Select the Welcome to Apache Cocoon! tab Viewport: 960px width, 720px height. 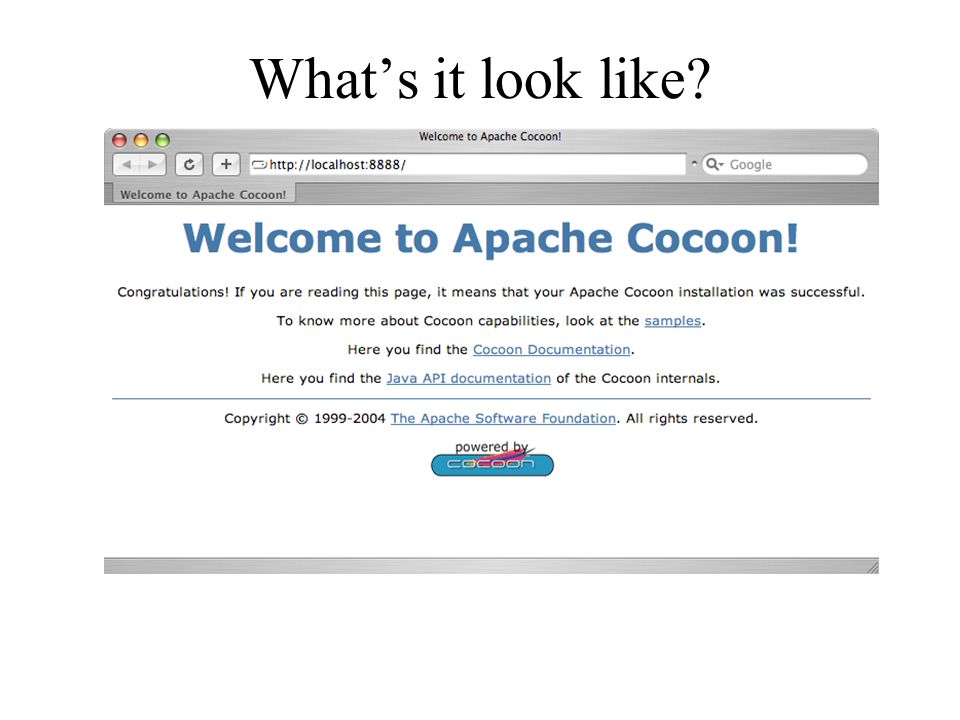203,194
